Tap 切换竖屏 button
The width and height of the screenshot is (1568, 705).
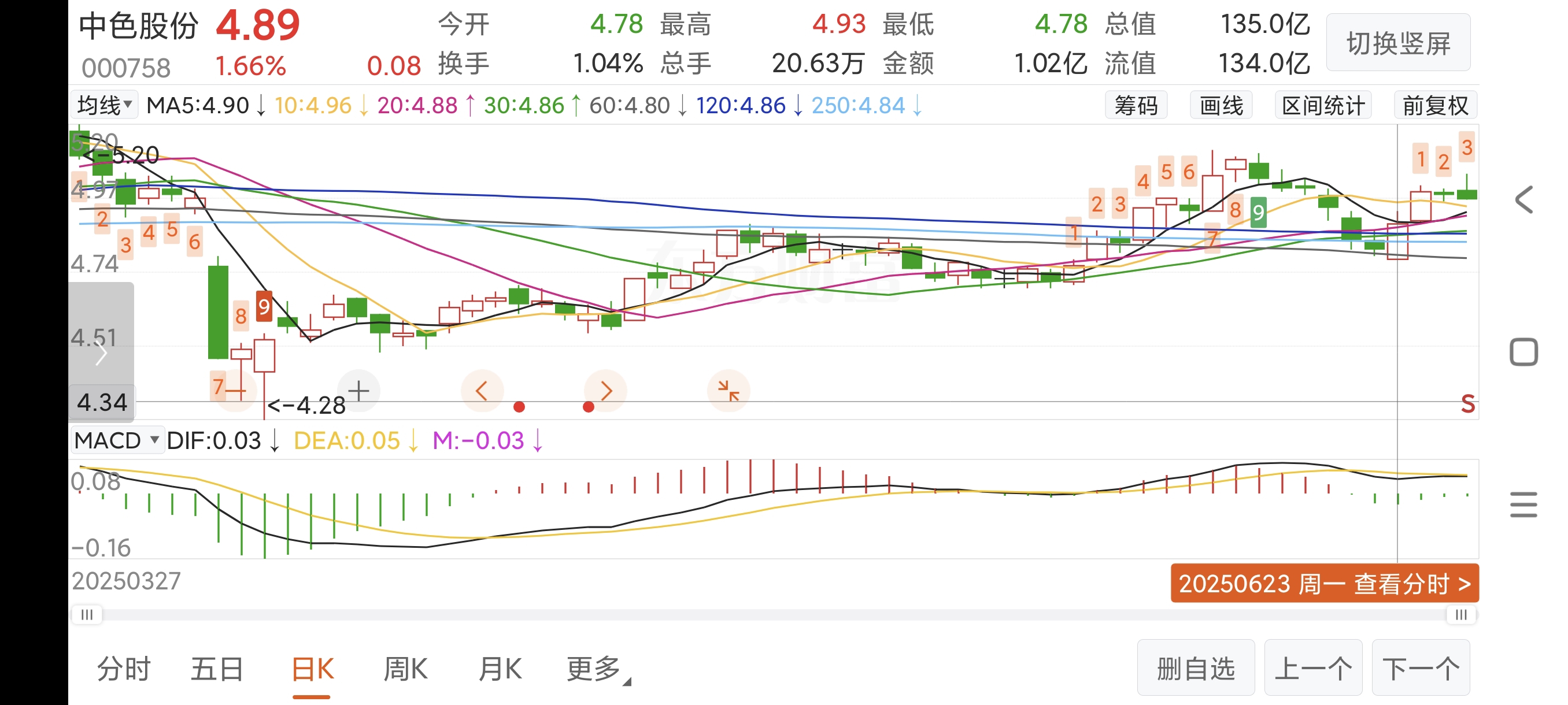point(1398,43)
